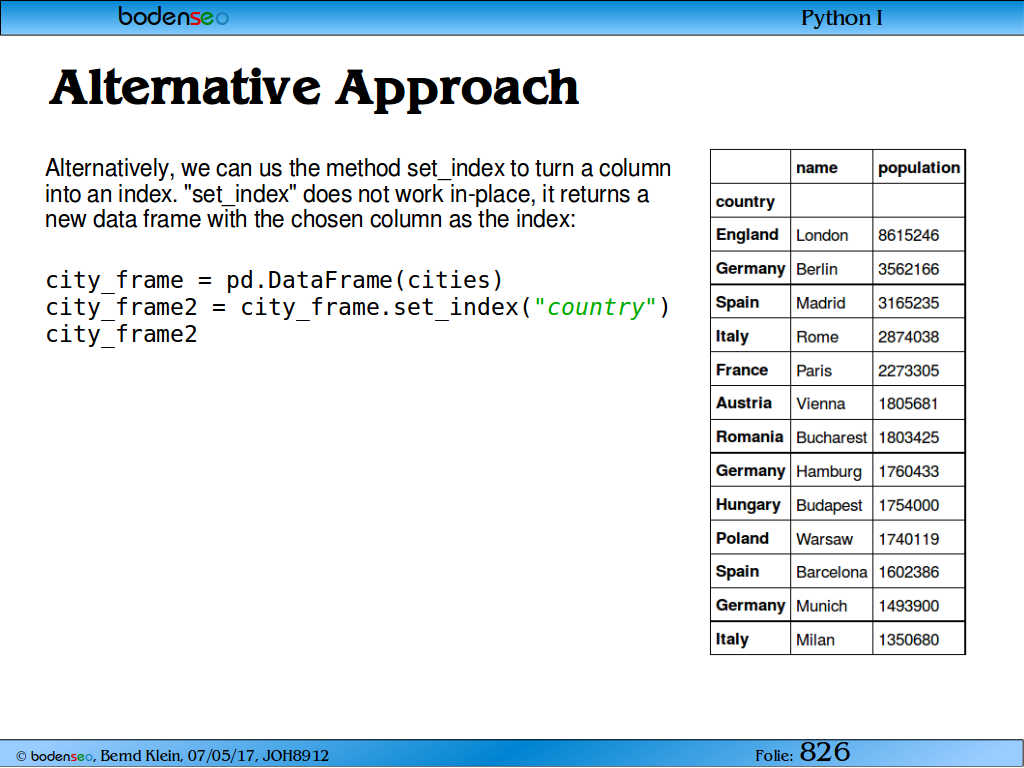Select the Bucharest cell
Image resolution: width=1024 pixels, height=768 pixels.
(x=831, y=438)
